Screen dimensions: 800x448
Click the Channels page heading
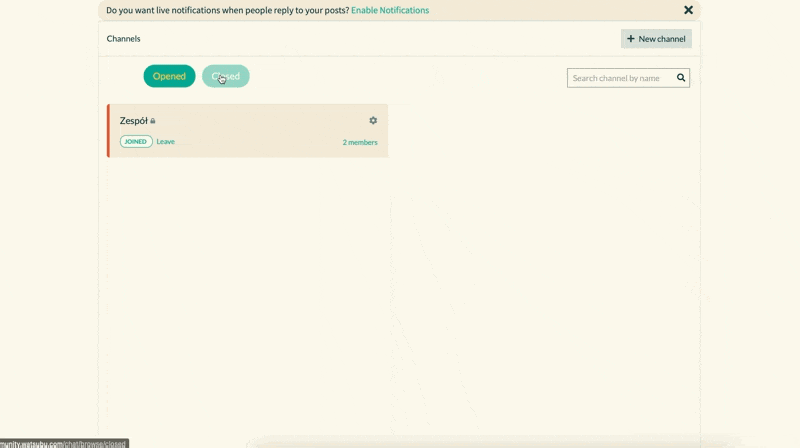click(124, 39)
